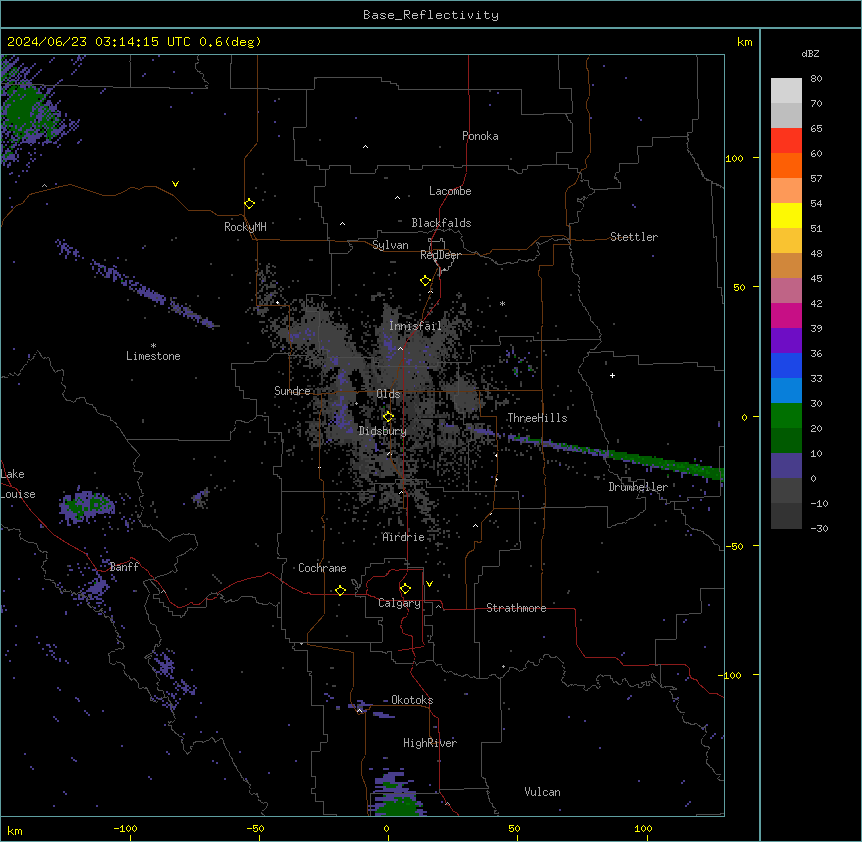Click the Base_Reflectivity title
The image size is (862, 842).
coord(431,15)
